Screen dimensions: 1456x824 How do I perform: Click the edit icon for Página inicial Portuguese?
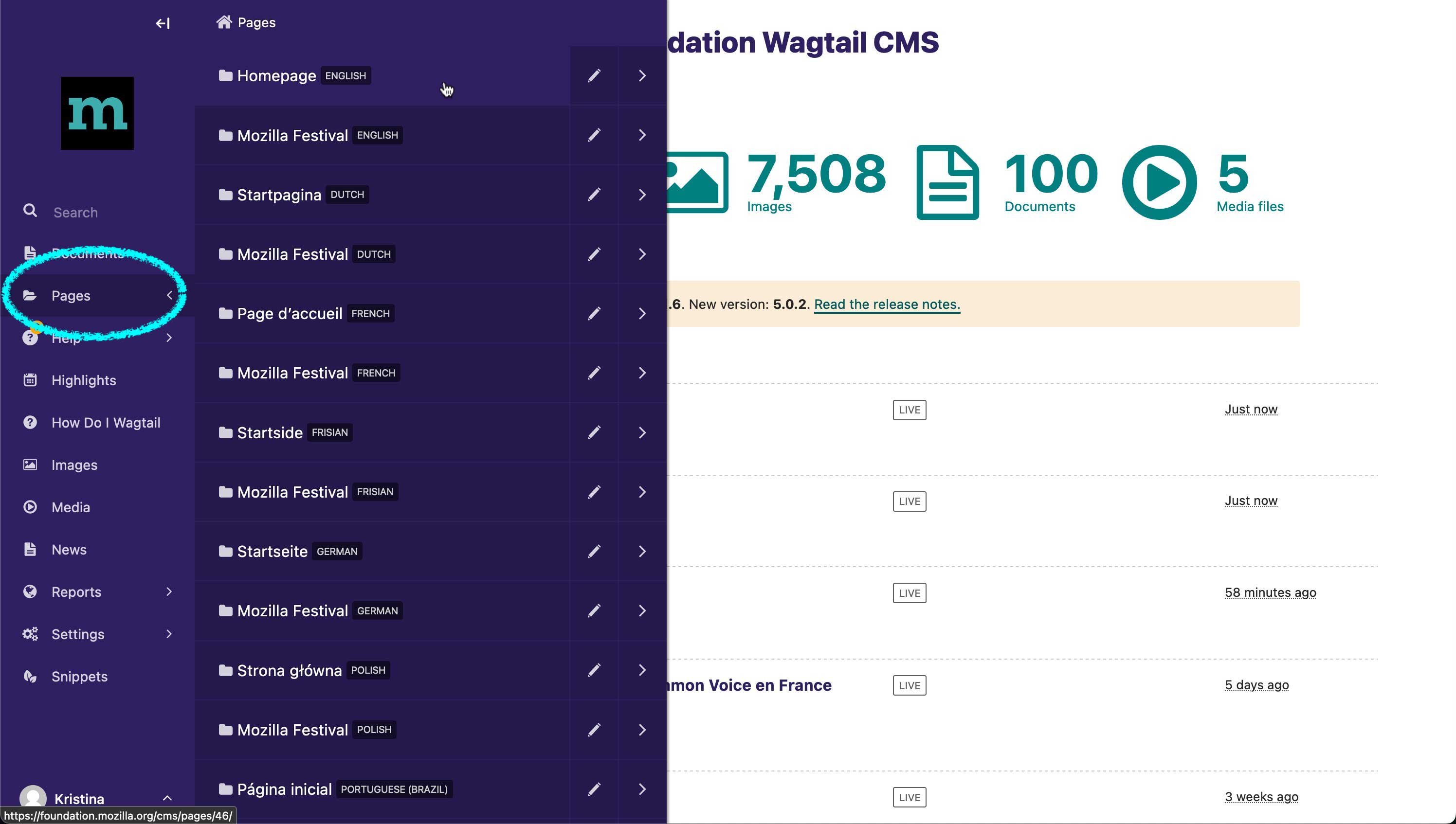(593, 789)
